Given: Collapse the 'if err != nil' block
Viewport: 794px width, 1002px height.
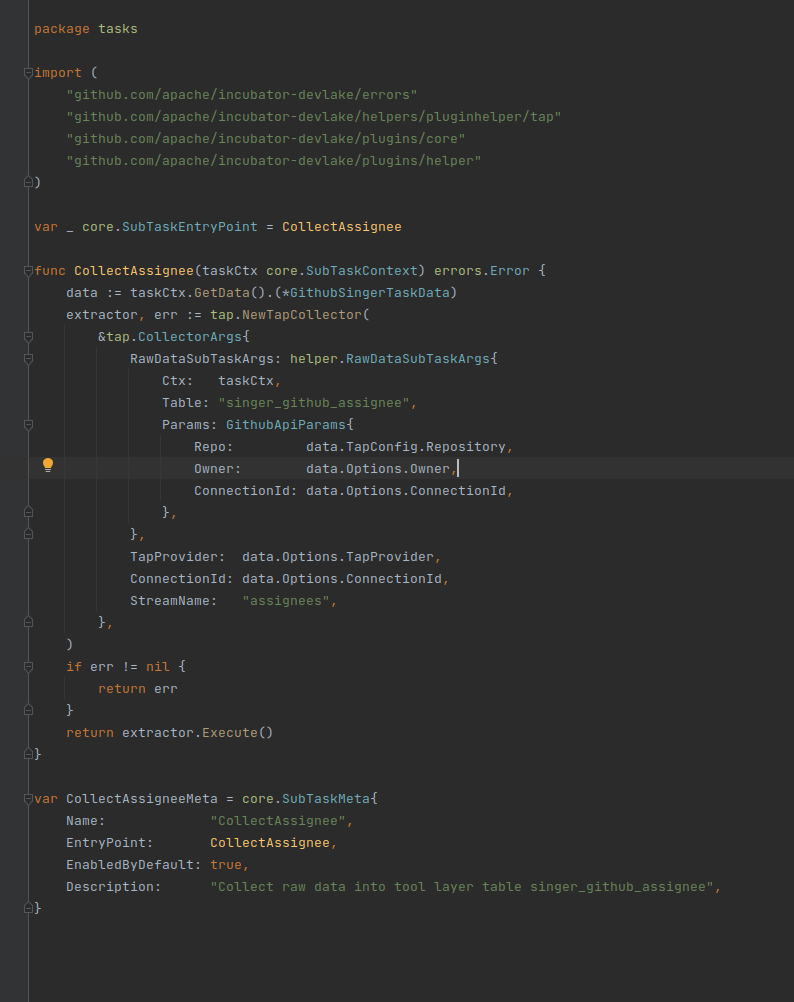Looking at the screenshot, I should coord(28,667).
